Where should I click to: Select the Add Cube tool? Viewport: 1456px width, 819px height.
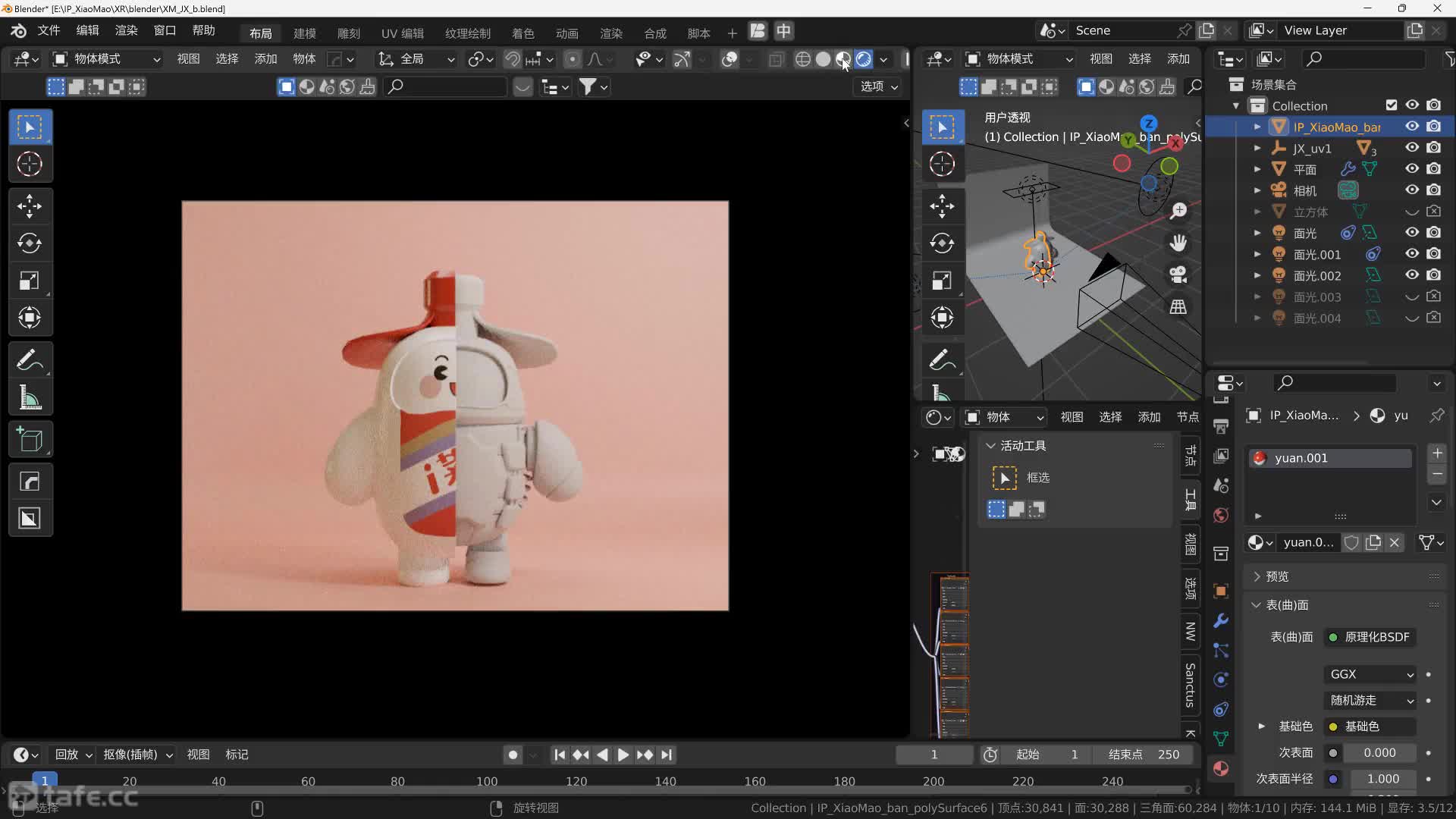30,439
